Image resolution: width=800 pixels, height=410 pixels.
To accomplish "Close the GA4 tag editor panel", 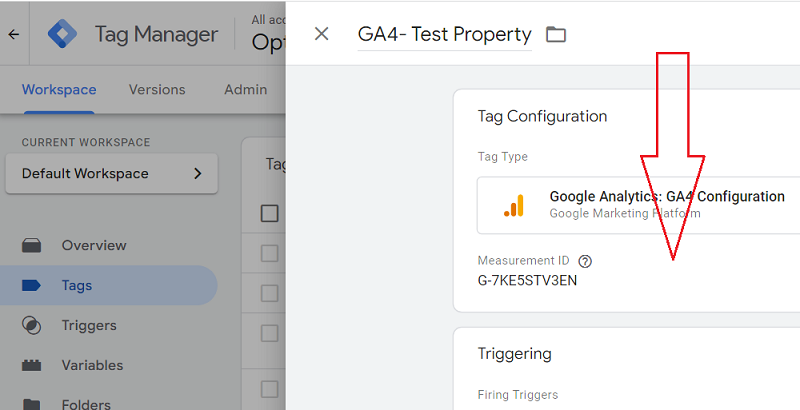I will click(x=321, y=34).
